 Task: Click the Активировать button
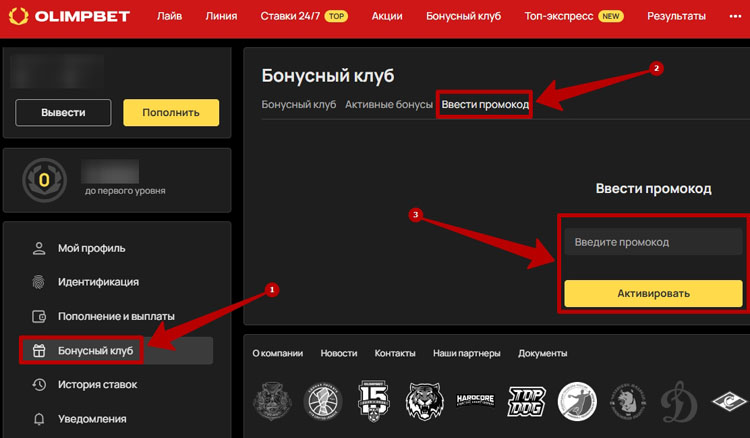point(653,294)
